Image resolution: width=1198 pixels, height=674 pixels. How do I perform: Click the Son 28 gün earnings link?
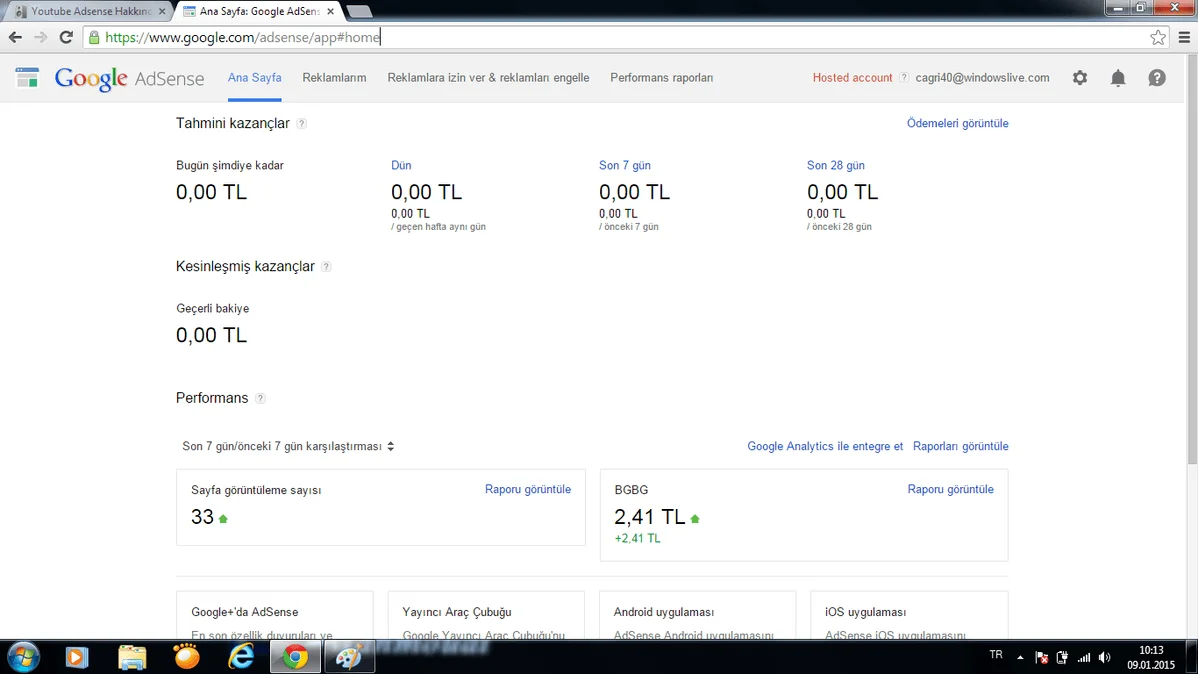(836, 165)
